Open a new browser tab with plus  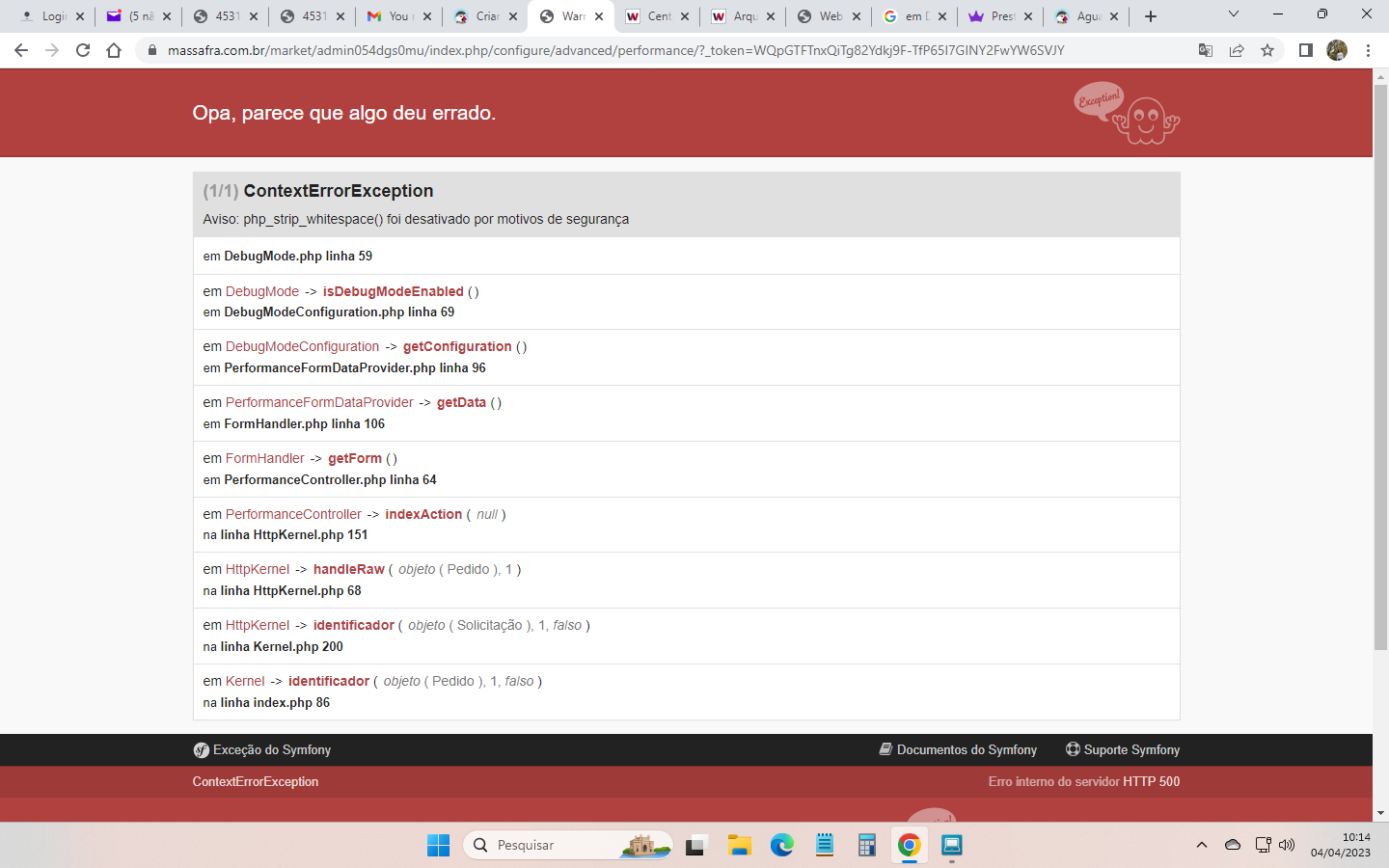pos(1151,16)
